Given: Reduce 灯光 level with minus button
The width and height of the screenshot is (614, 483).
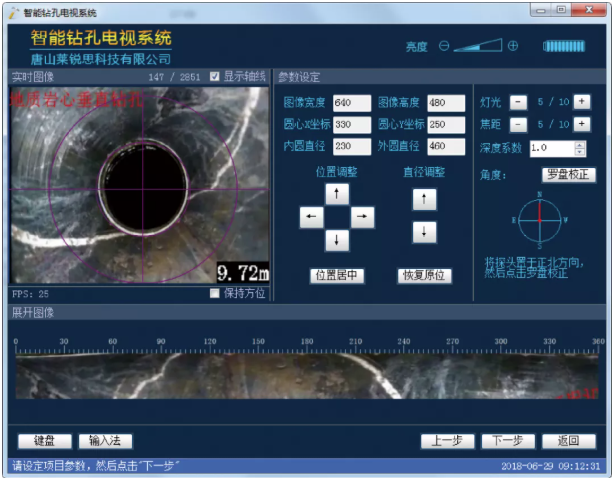Looking at the screenshot, I should [x=517, y=102].
